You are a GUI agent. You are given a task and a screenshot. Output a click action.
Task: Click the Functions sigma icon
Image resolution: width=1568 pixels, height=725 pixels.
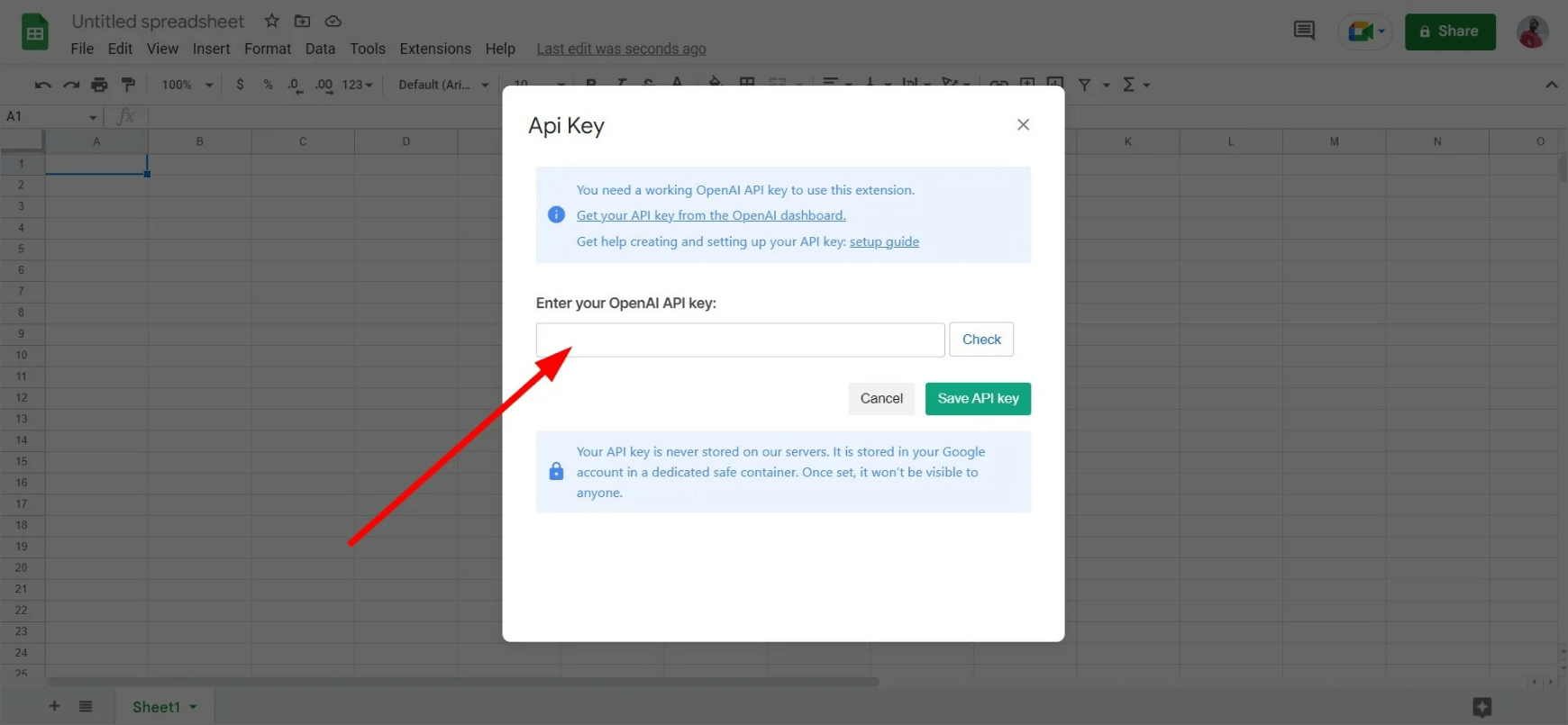point(1128,85)
